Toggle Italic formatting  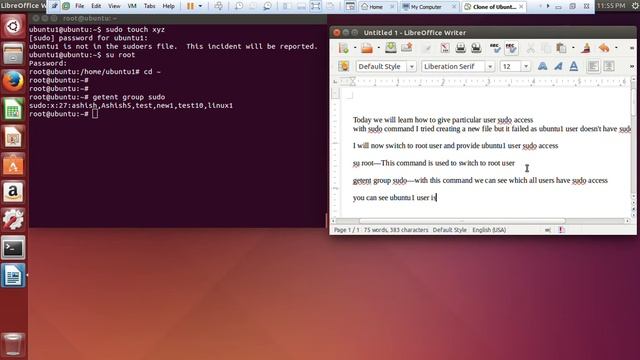558,66
